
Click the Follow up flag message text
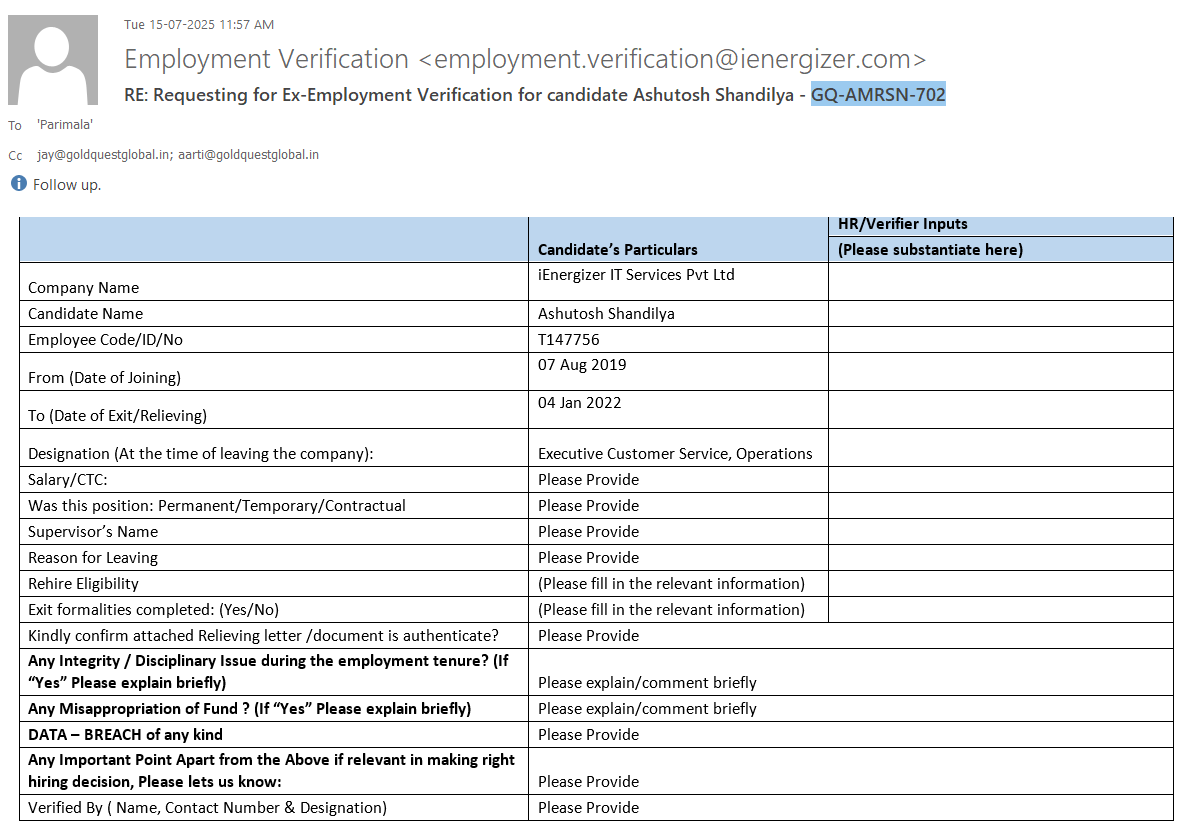click(x=67, y=185)
